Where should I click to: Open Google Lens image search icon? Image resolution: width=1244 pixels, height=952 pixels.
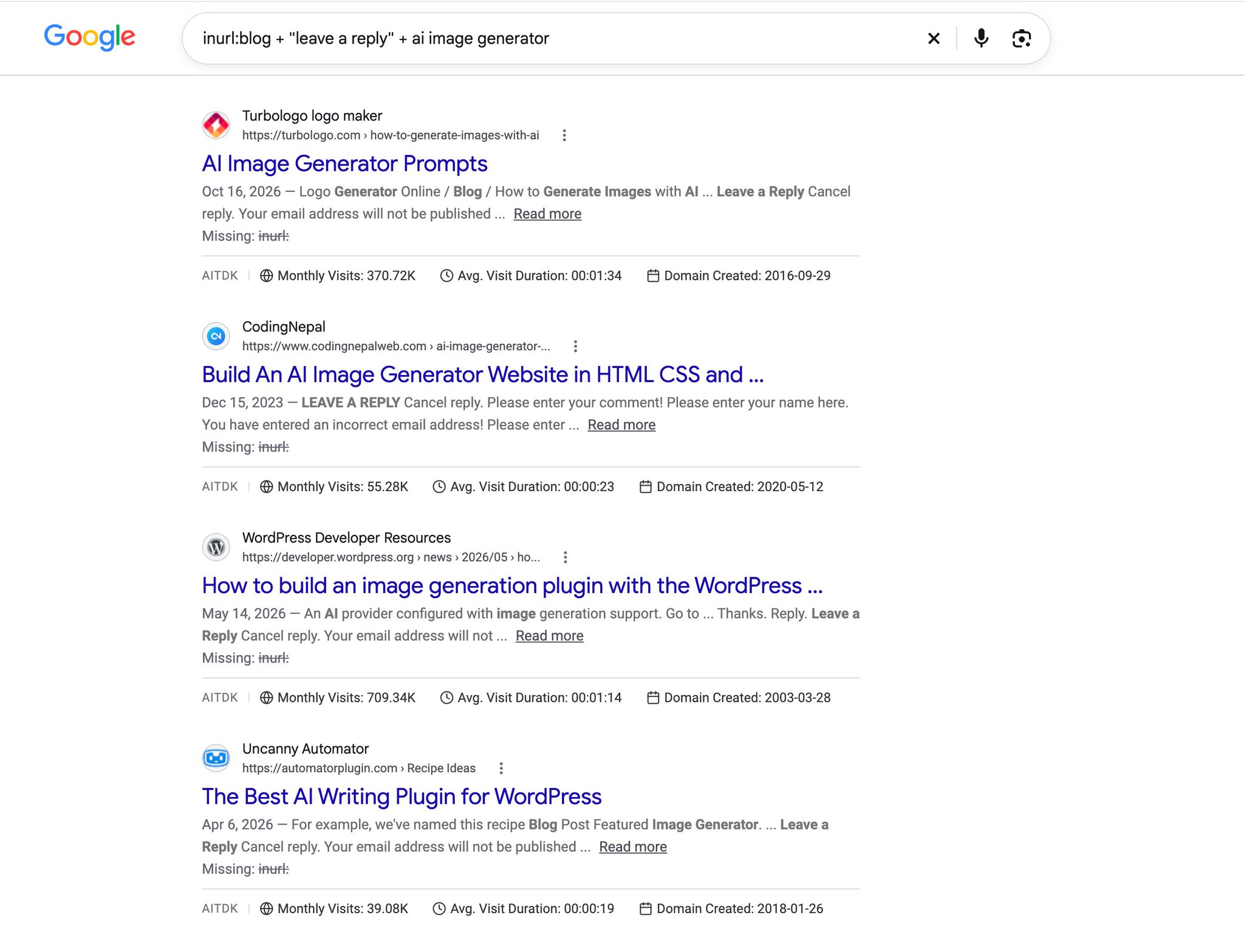pyautogui.click(x=1022, y=38)
